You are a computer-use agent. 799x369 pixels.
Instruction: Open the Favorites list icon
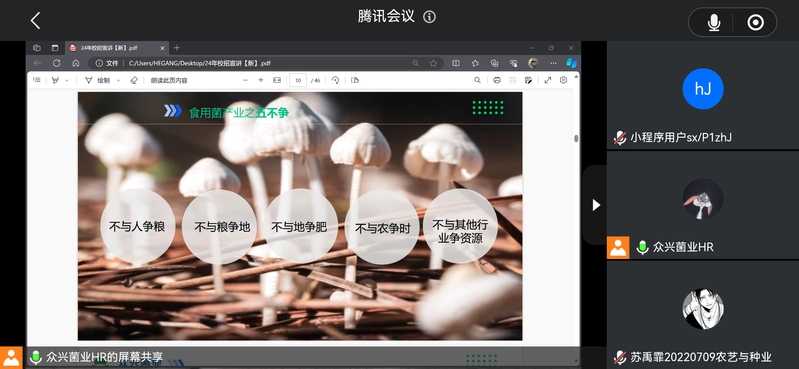point(475,63)
